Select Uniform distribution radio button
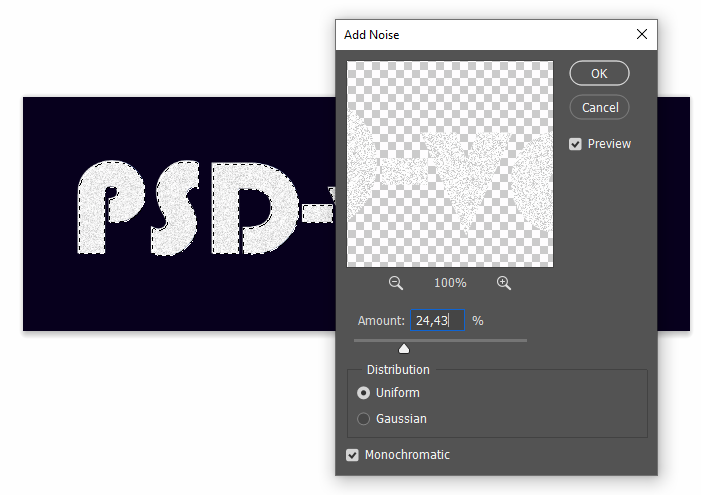701x495 pixels. (x=364, y=393)
